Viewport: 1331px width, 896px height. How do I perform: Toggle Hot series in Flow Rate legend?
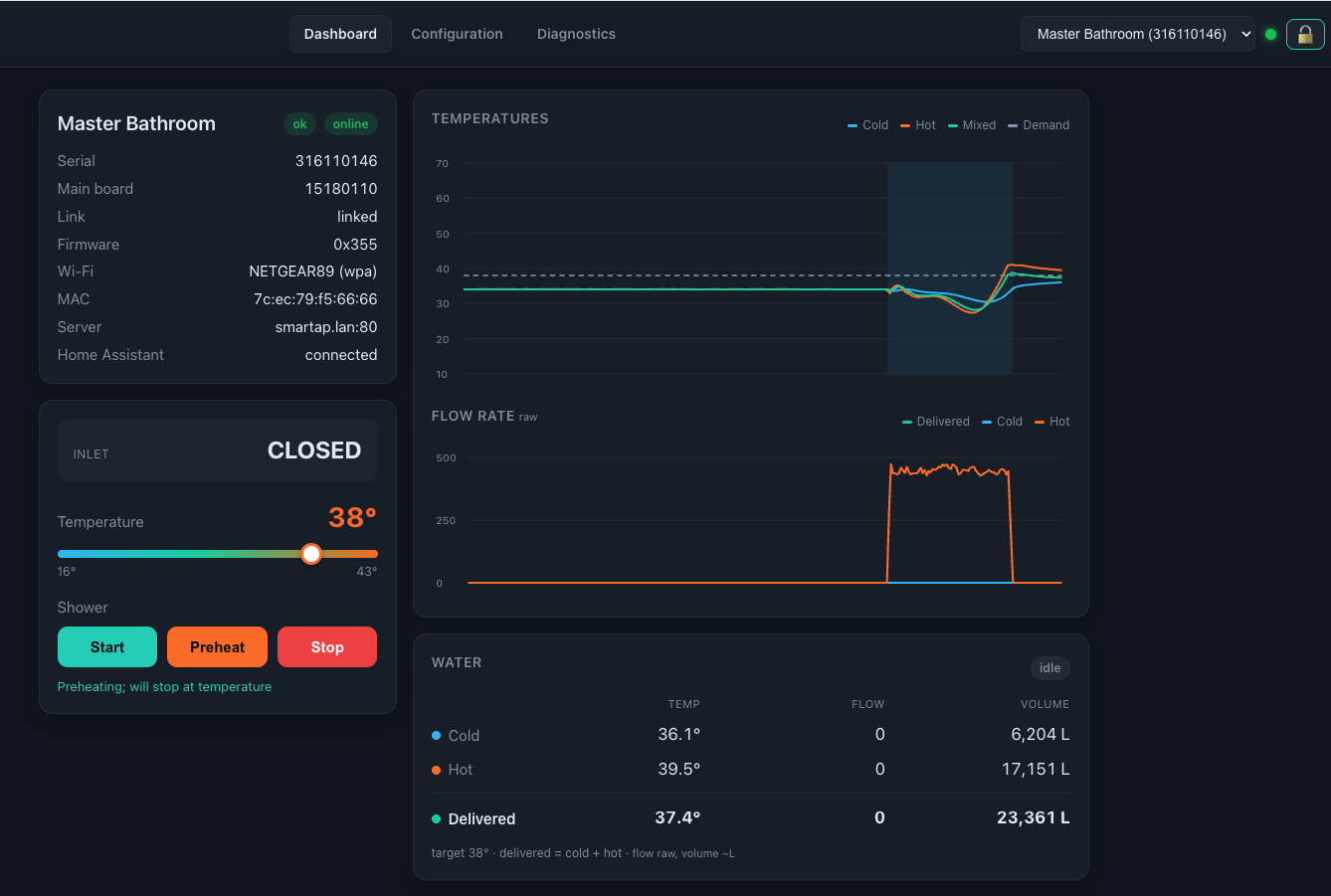(x=1052, y=422)
